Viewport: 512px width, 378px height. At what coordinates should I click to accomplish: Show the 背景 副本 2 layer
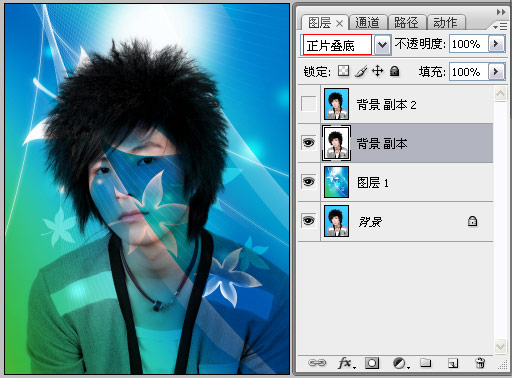click(x=308, y=104)
